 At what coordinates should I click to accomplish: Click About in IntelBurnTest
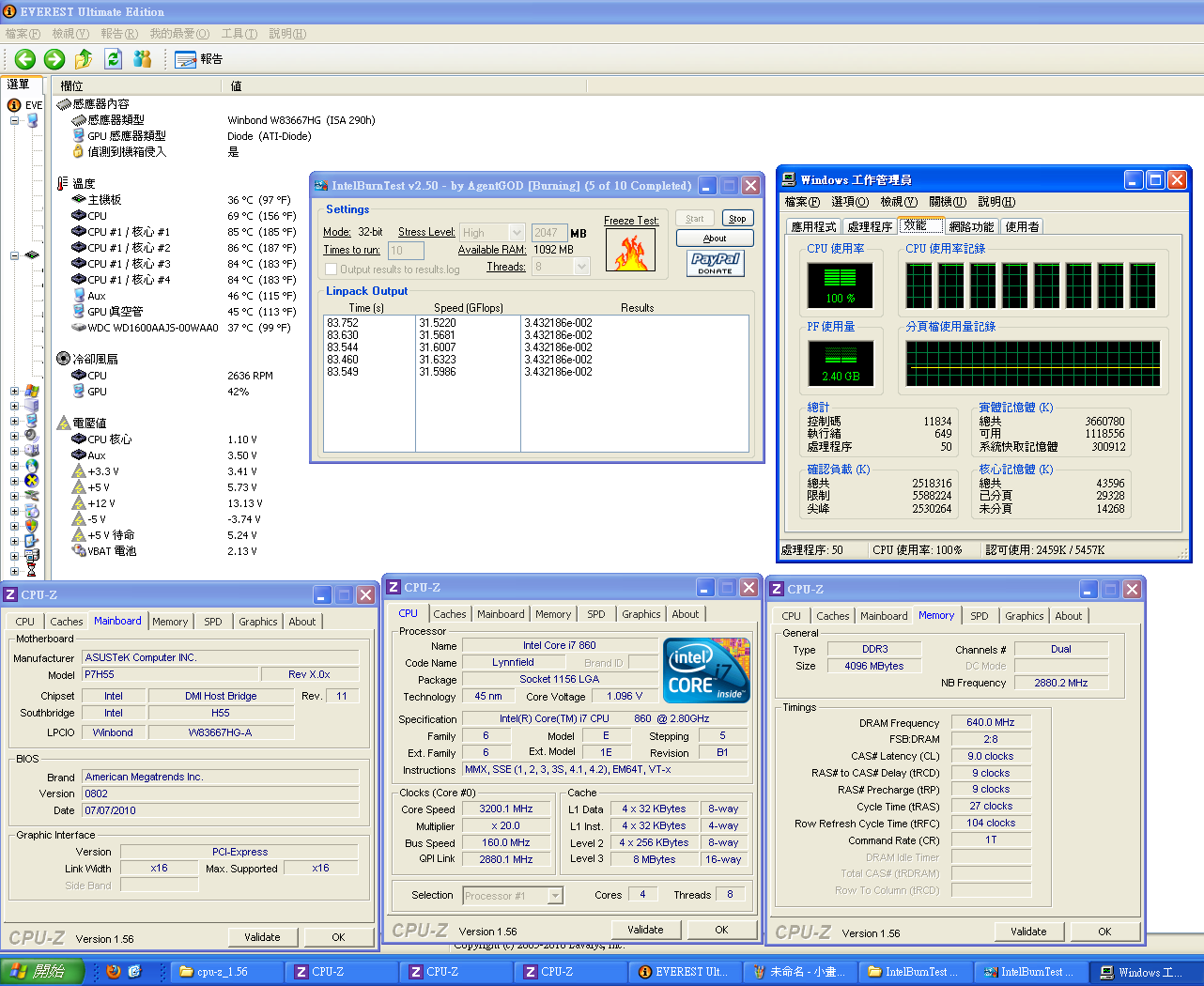(x=715, y=239)
